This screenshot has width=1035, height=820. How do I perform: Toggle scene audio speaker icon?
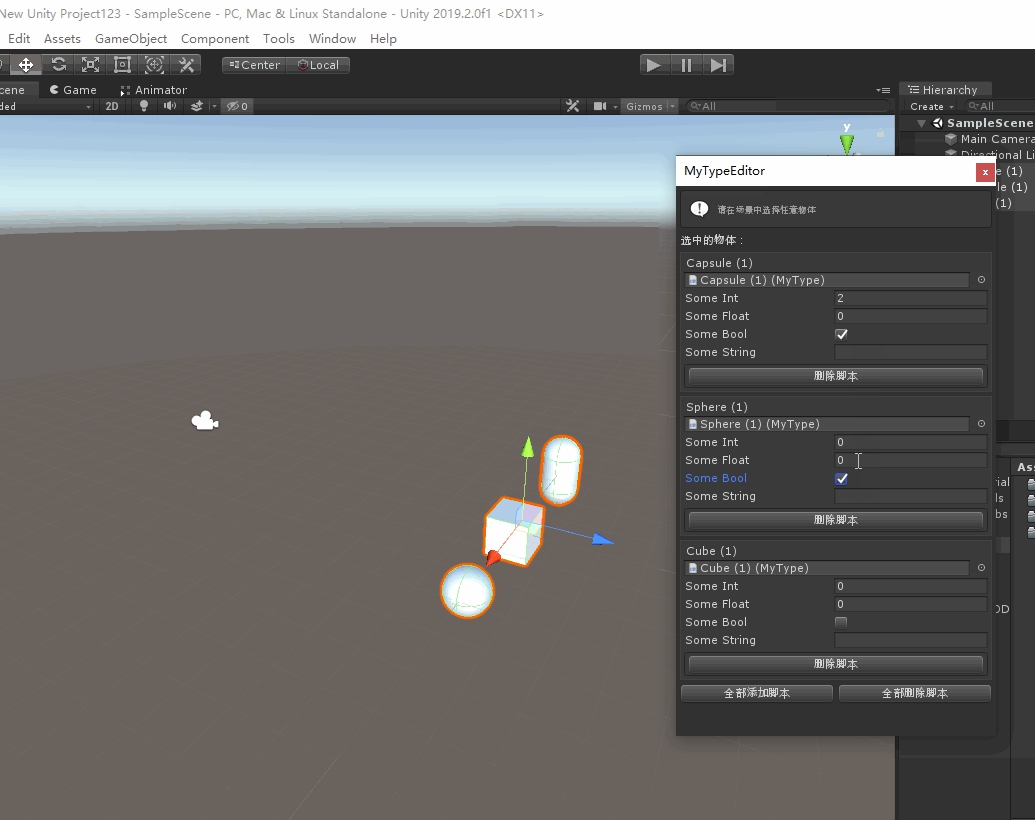(170, 106)
